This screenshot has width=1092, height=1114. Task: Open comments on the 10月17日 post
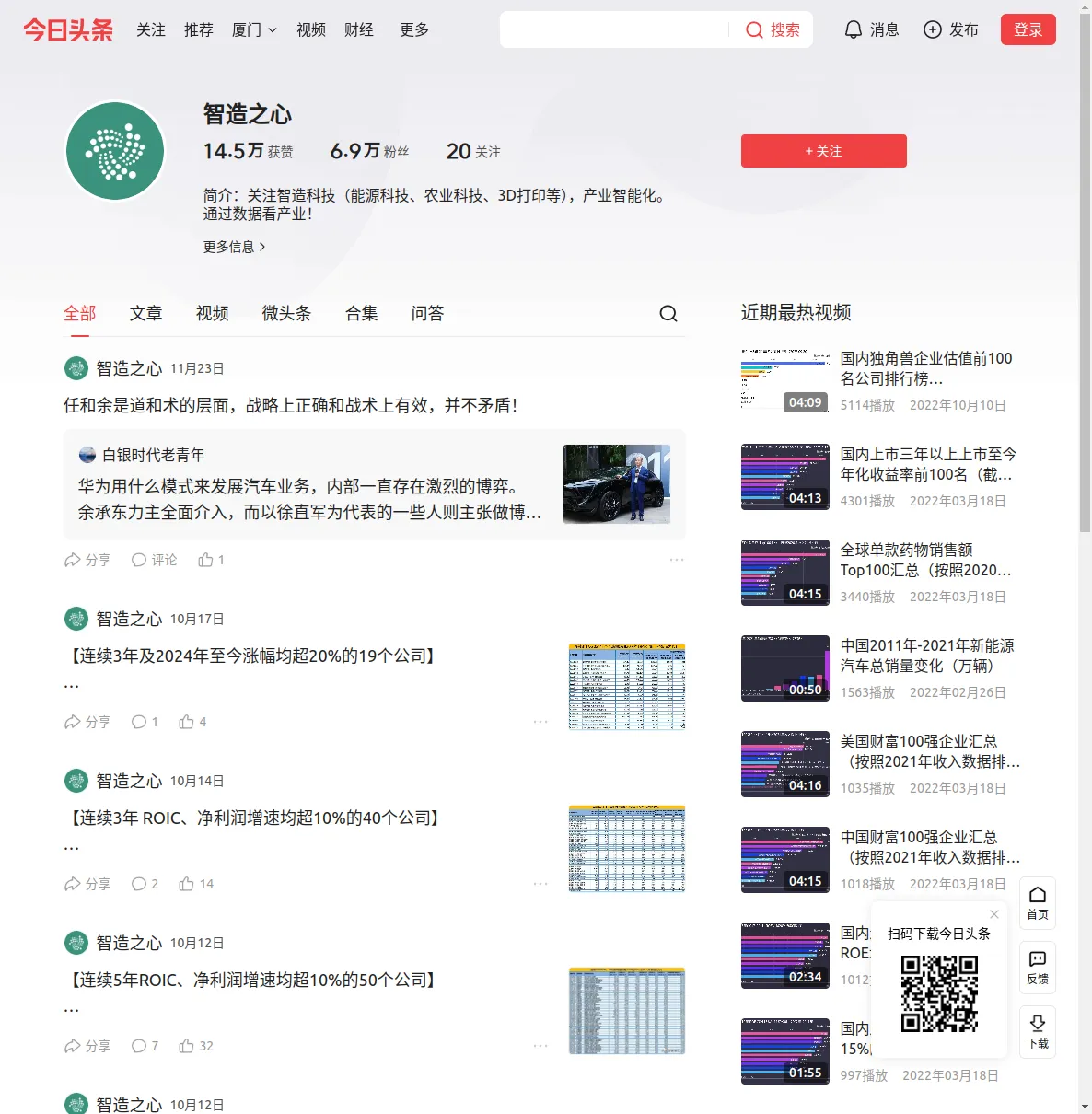click(x=145, y=722)
